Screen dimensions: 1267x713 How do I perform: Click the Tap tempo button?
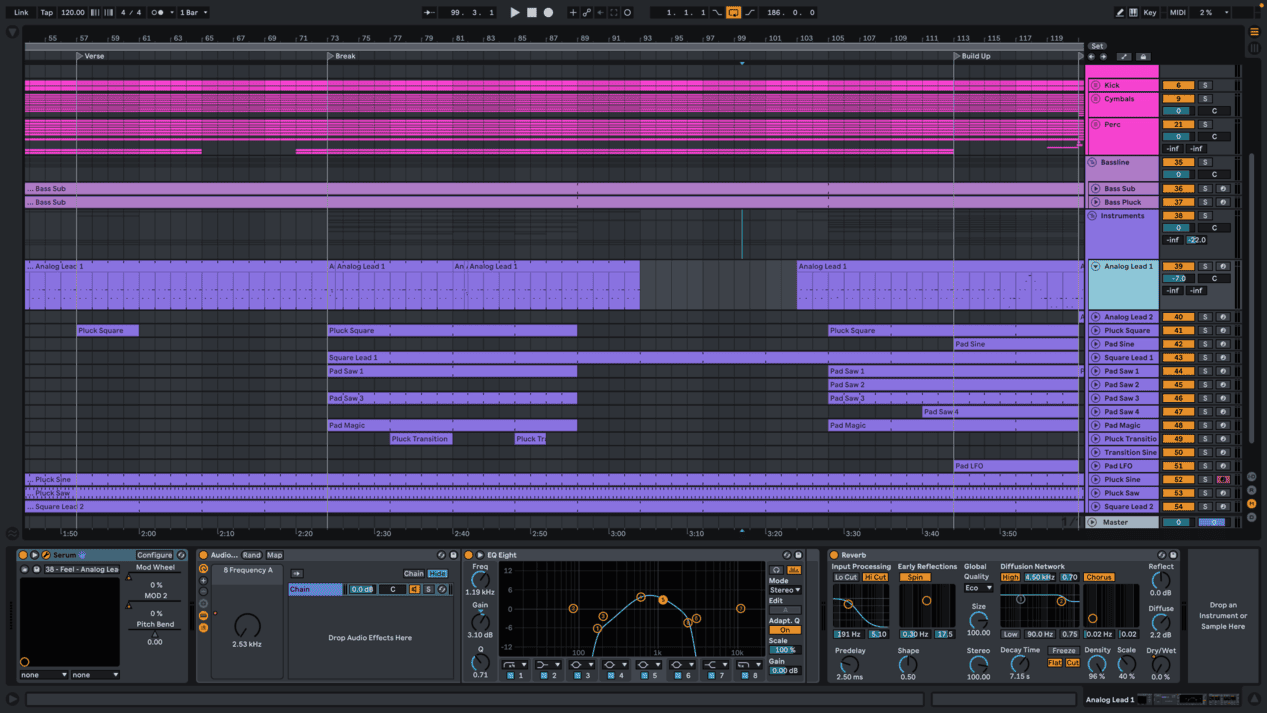[x=47, y=12]
